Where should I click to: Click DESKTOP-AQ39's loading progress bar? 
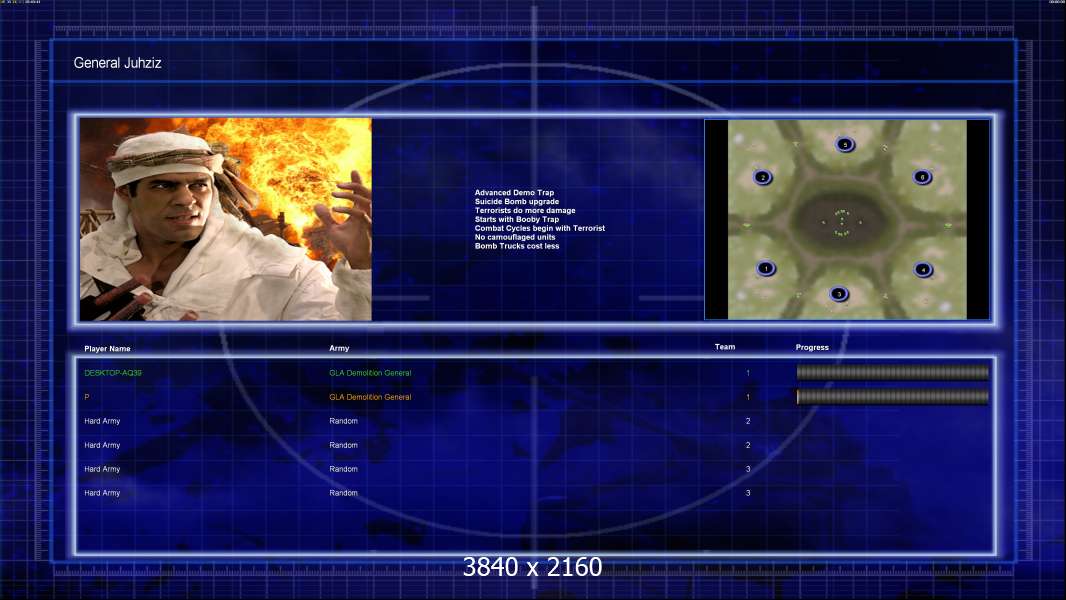(893, 372)
